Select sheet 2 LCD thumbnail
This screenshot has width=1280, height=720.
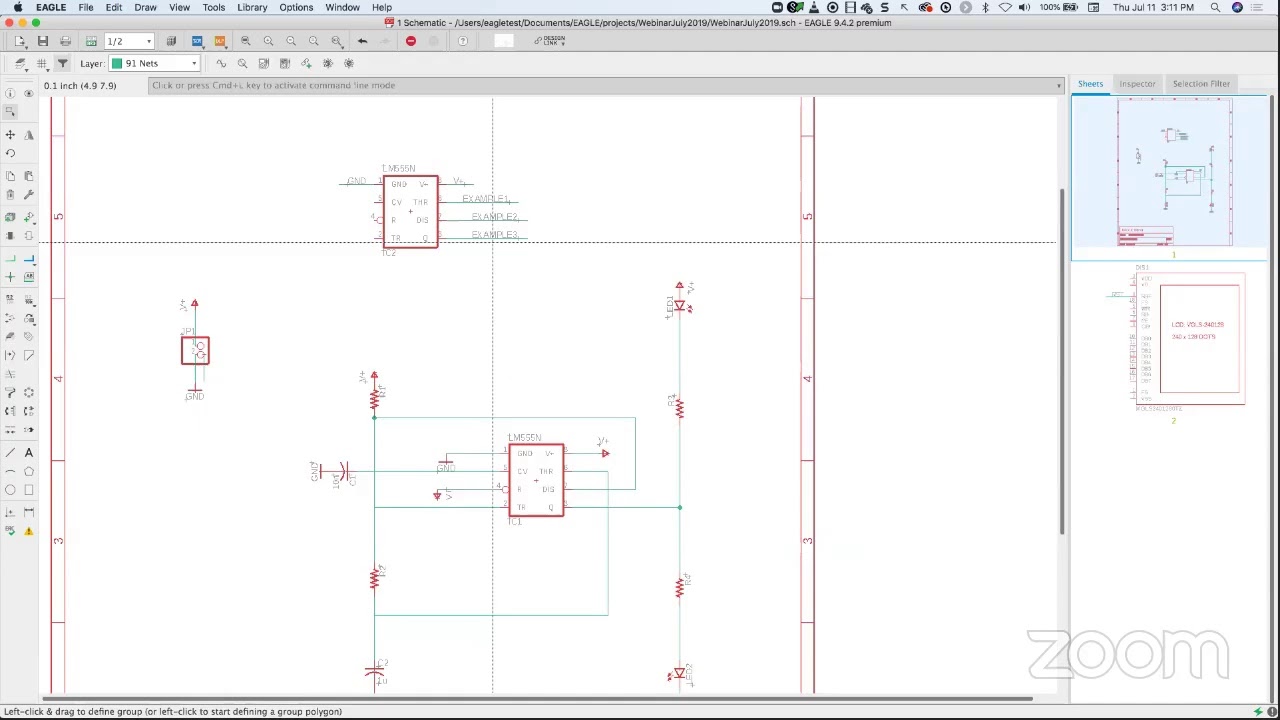[x=1174, y=340]
